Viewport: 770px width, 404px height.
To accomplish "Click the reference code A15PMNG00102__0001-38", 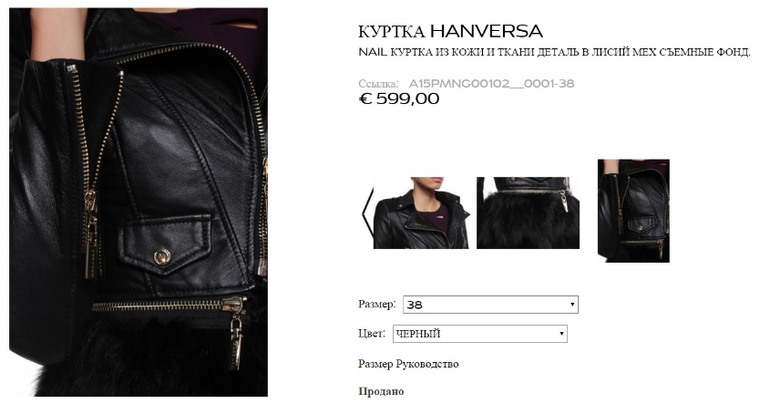I will coord(492,83).
